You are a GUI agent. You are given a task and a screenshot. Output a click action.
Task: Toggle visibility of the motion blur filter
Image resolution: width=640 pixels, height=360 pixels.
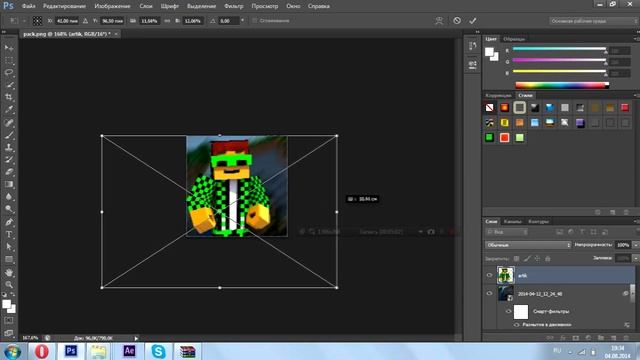(517, 325)
